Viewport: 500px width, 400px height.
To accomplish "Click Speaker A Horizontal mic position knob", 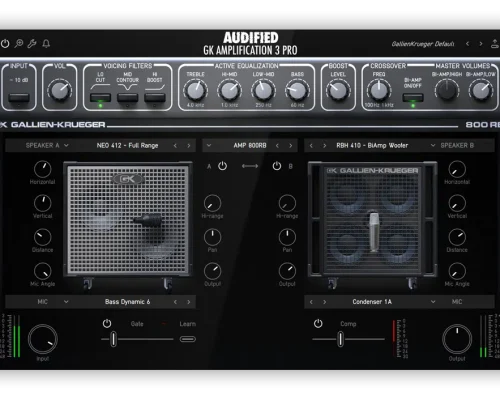I will 43,169.
